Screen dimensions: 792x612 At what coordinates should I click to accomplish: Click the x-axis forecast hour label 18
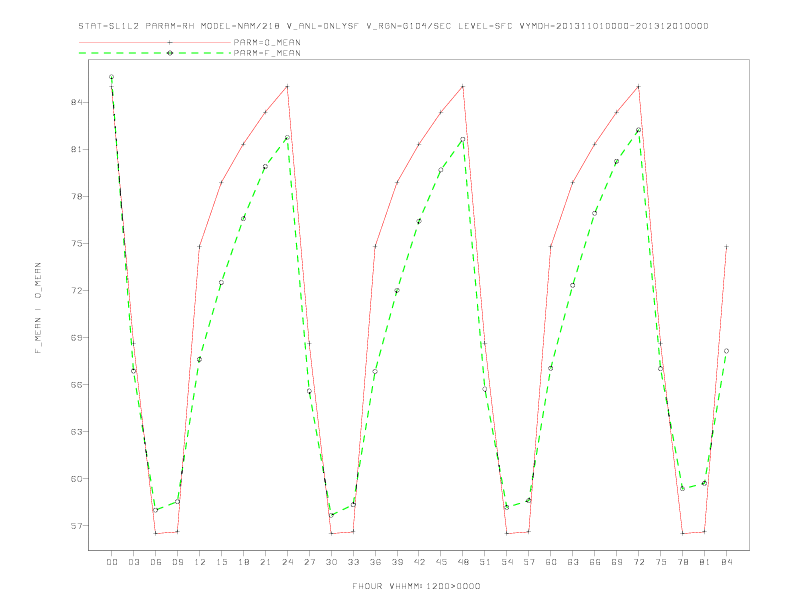[x=243, y=562]
